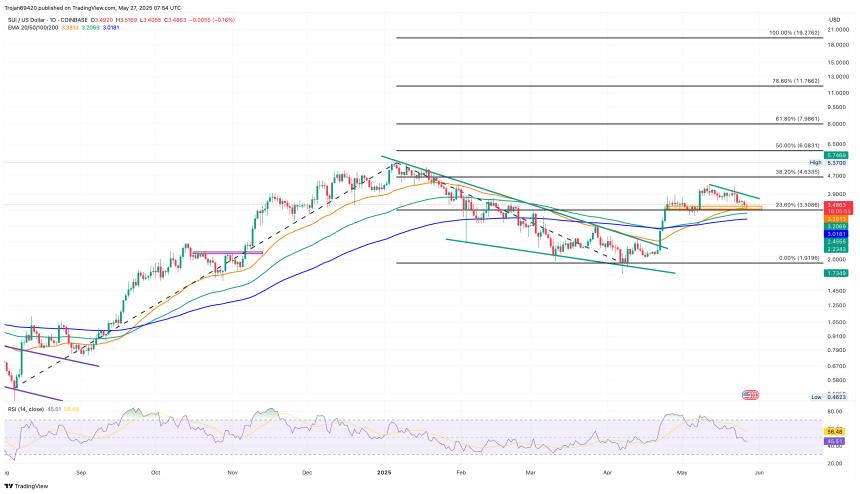860x494 pixels.
Task: Select the pink horizontal resistance zone drawing
Action: coord(227,253)
